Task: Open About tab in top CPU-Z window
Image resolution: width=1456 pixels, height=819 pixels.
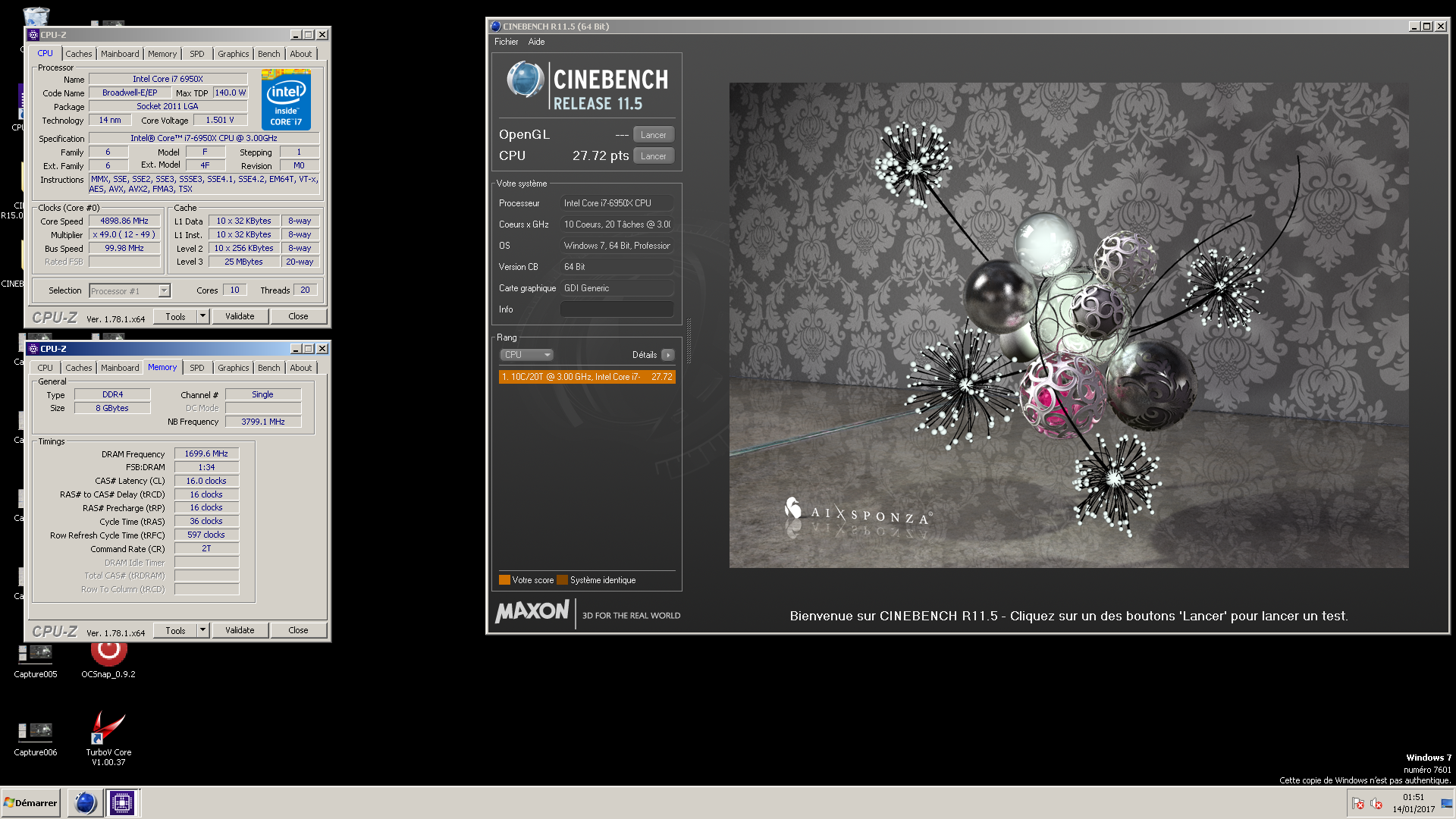Action: pyautogui.click(x=301, y=54)
